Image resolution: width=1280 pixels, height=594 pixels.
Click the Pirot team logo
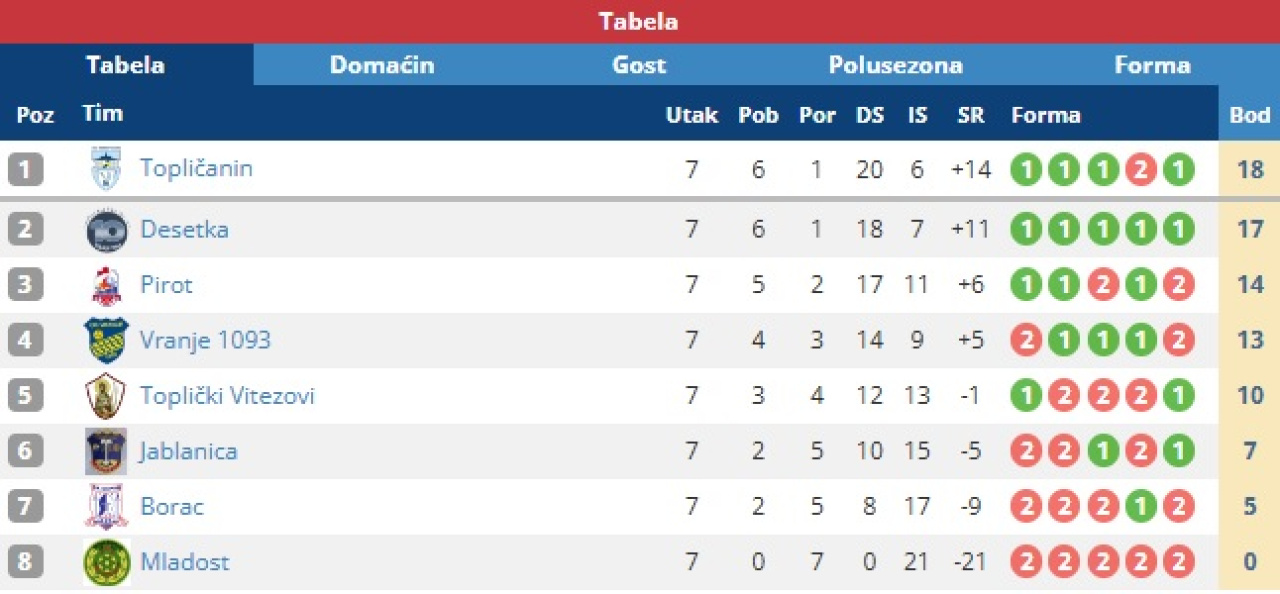tap(106, 286)
